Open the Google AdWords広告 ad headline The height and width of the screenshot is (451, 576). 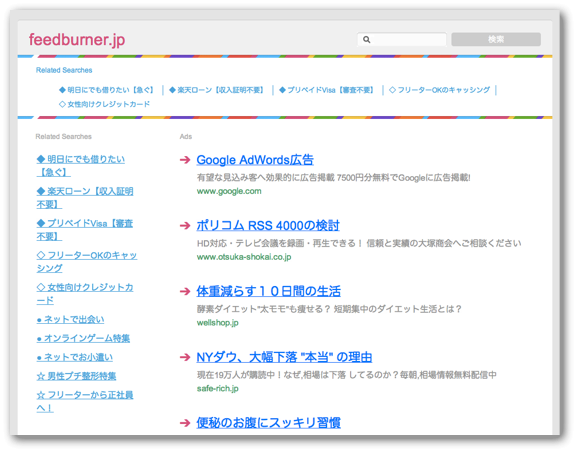(255, 160)
